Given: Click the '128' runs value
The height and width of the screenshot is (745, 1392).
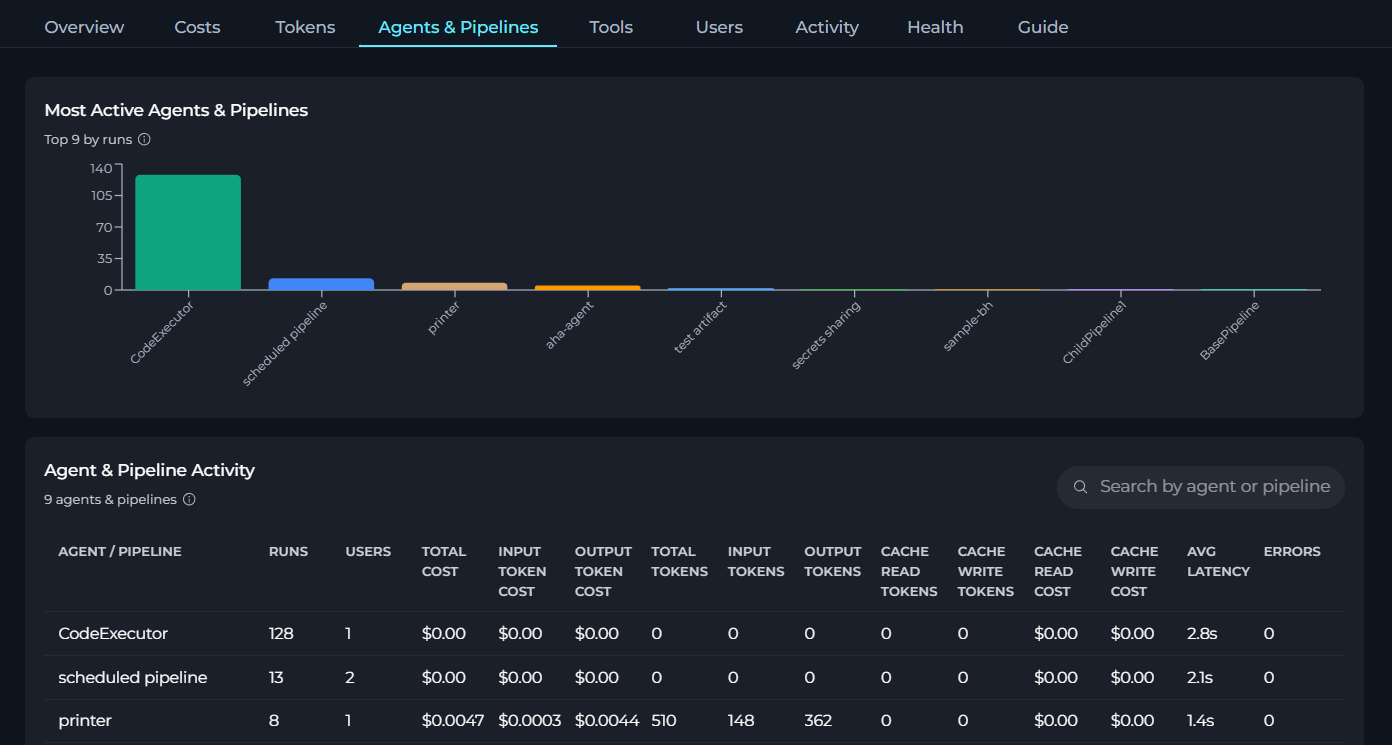Looking at the screenshot, I should click(x=281, y=634).
